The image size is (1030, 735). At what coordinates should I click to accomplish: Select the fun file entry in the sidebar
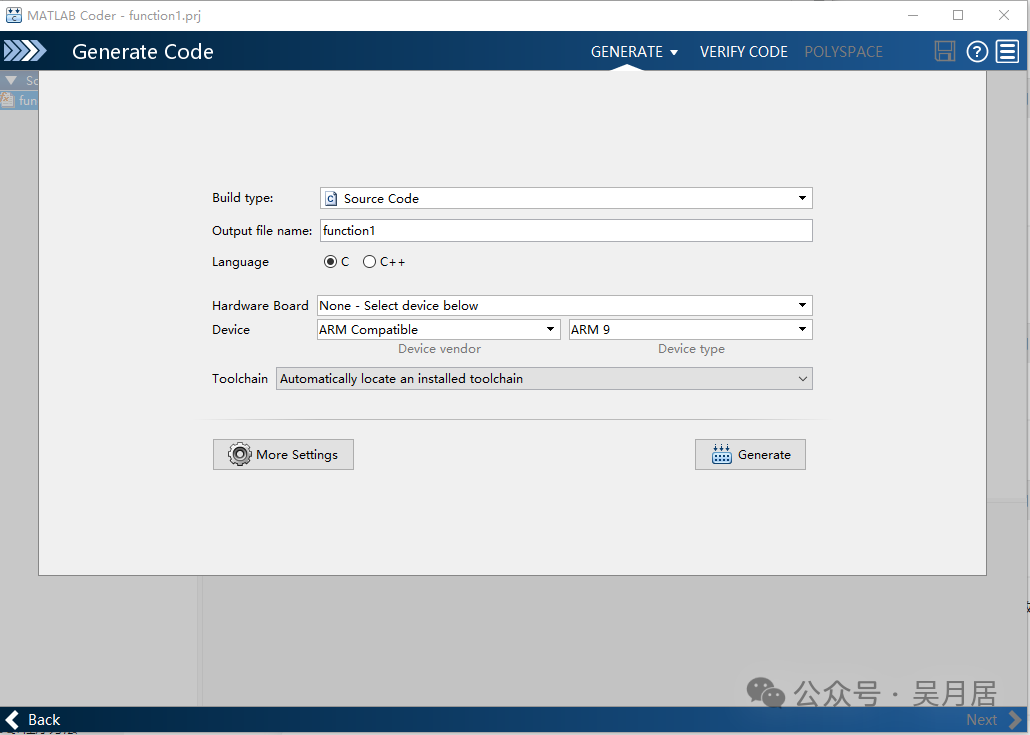(19, 100)
